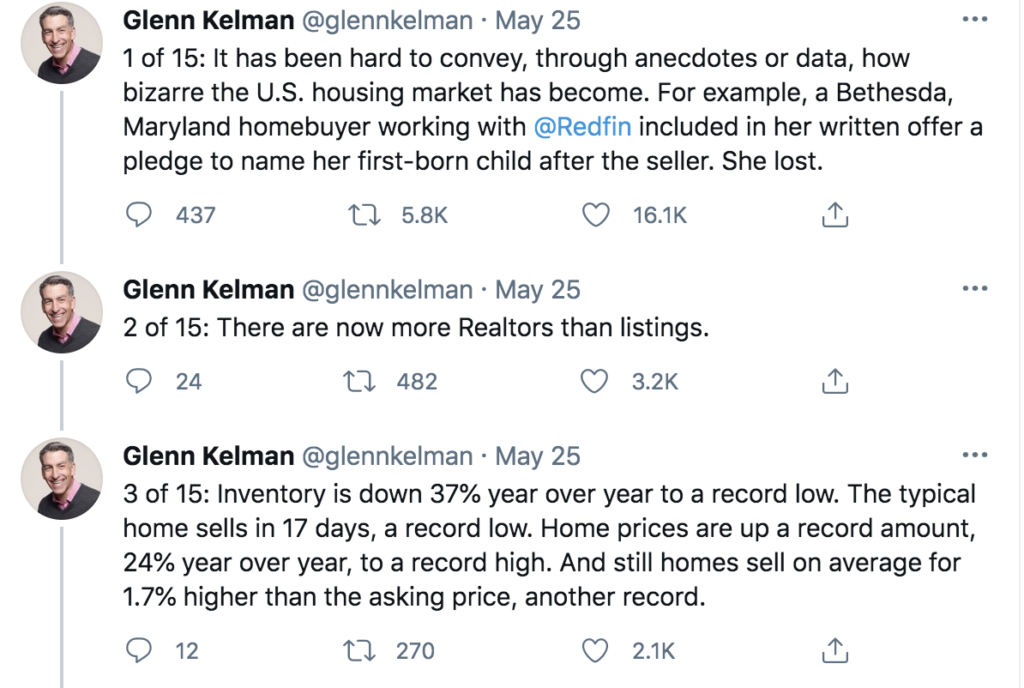Share the 3 of 15 tweet
The width and height of the screenshot is (1024, 688).
(x=835, y=651)
